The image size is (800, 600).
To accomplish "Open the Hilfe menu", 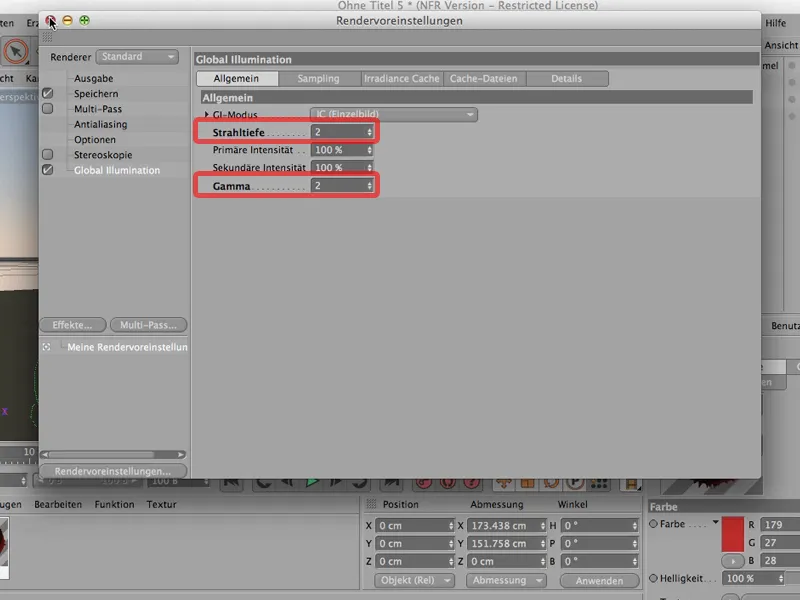I will (x=776, y=23).
